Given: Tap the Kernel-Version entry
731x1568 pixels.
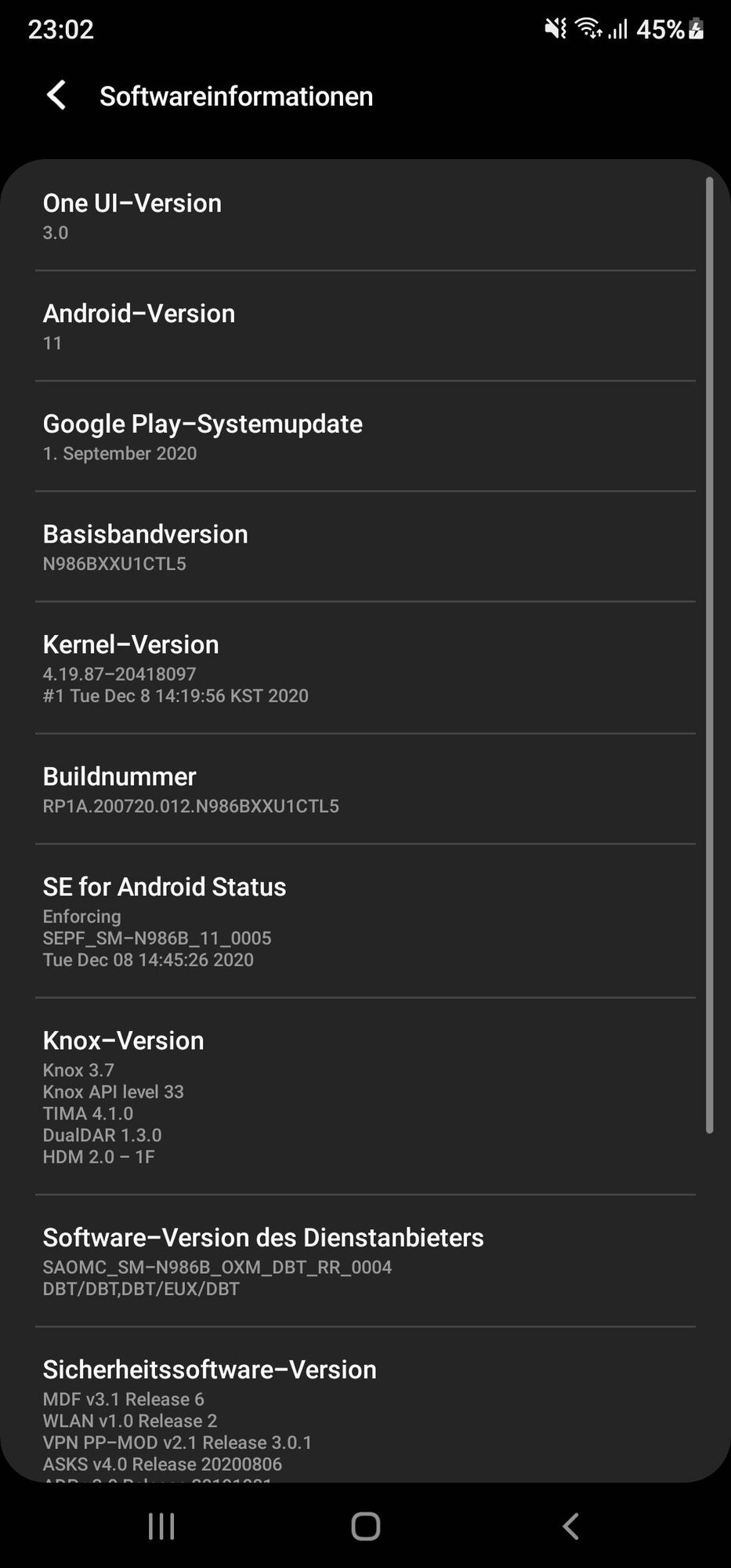Looking at the screenshot, I should coord(365,668).
